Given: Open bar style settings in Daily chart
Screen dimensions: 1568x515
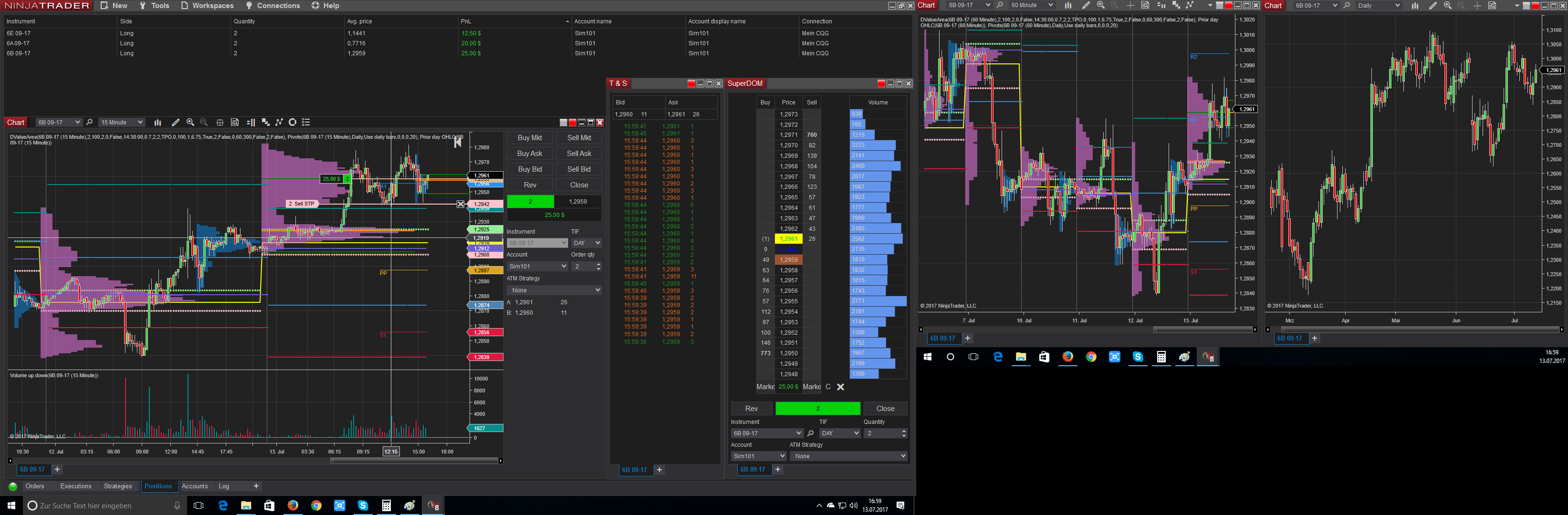Looking at the screenshot, I should 1415,5.
